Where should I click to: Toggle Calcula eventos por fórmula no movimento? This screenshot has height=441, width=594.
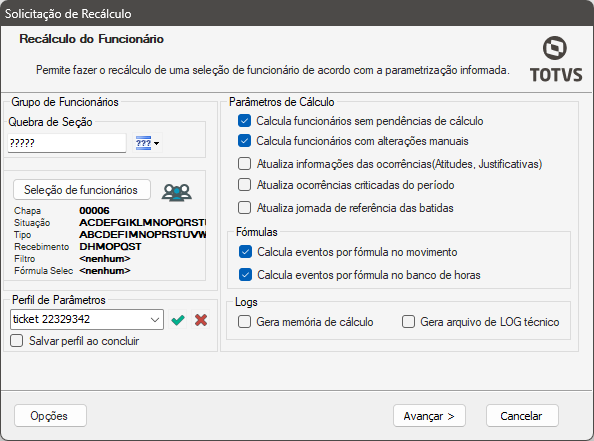point(245,252)
